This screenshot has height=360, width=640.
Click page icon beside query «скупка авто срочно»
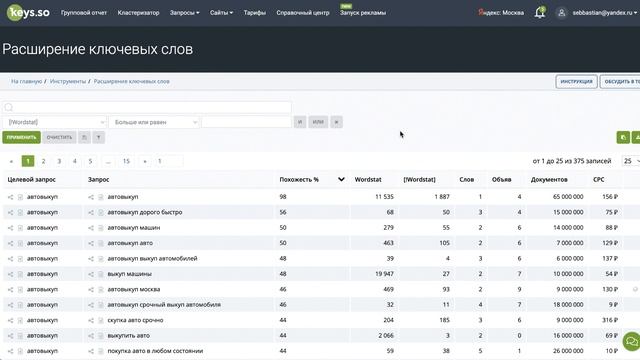point(100,321)
